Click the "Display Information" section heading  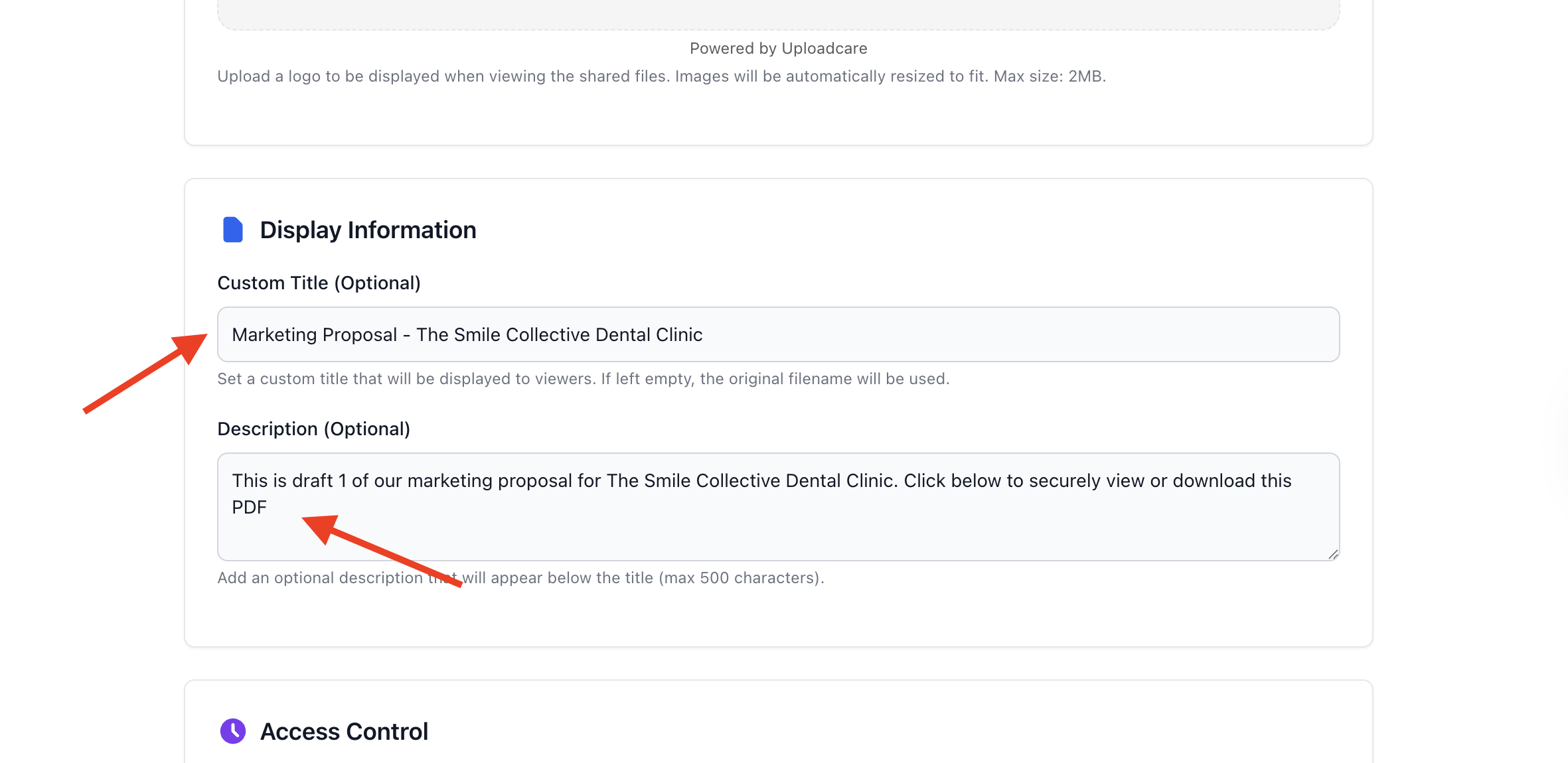point(368,230)
